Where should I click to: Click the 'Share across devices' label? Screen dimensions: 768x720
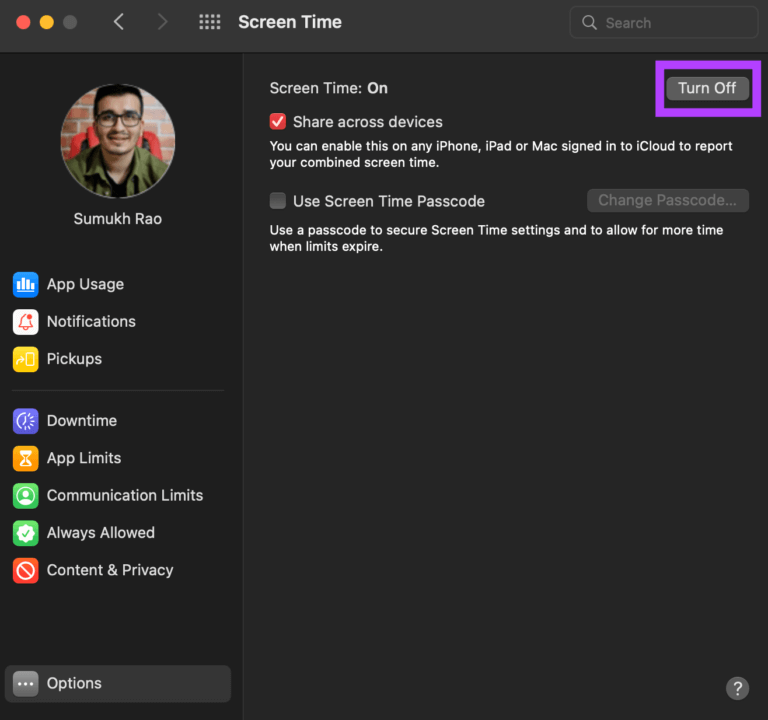(368, 122)
